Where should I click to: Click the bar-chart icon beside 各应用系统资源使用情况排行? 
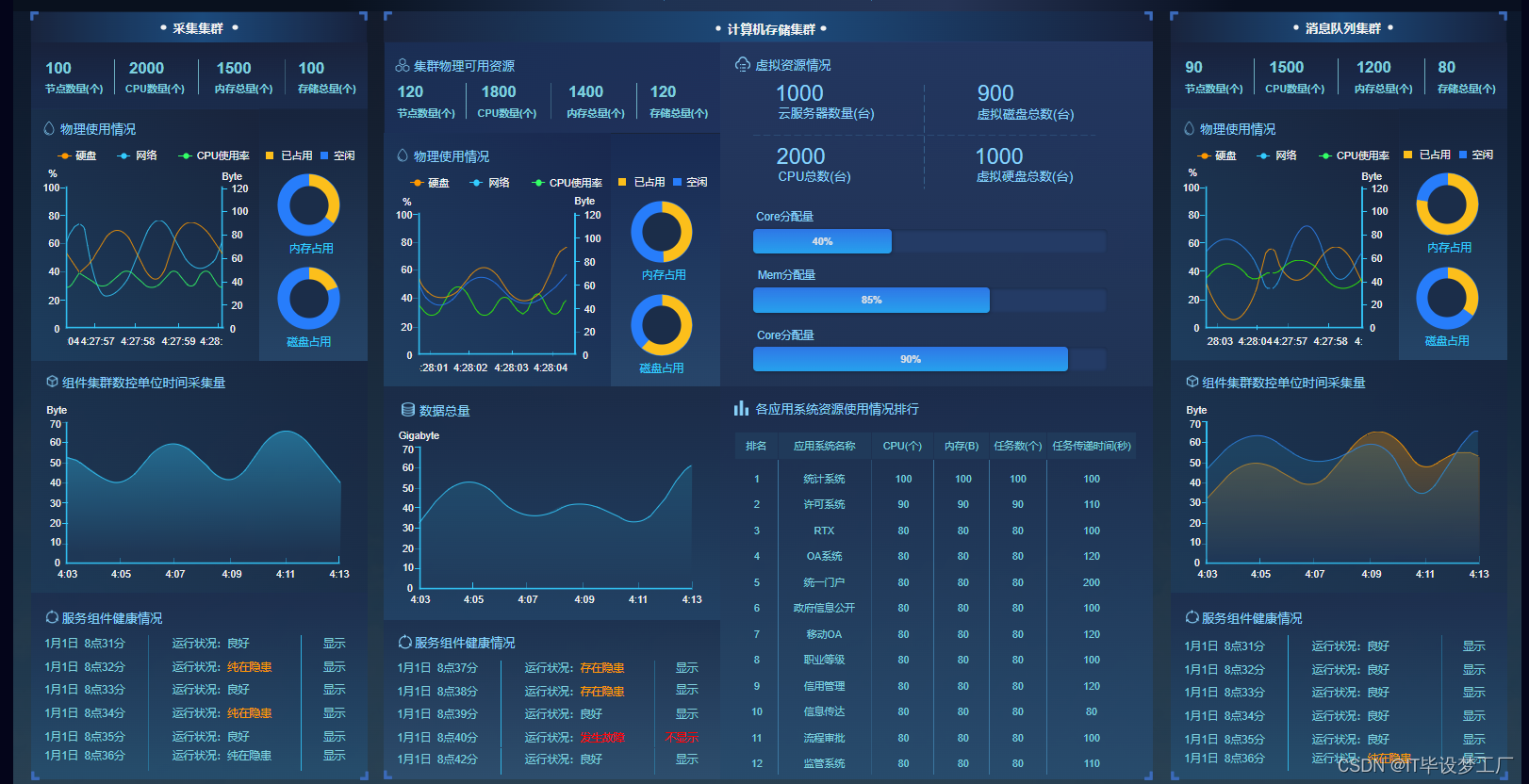click(741, 408)
